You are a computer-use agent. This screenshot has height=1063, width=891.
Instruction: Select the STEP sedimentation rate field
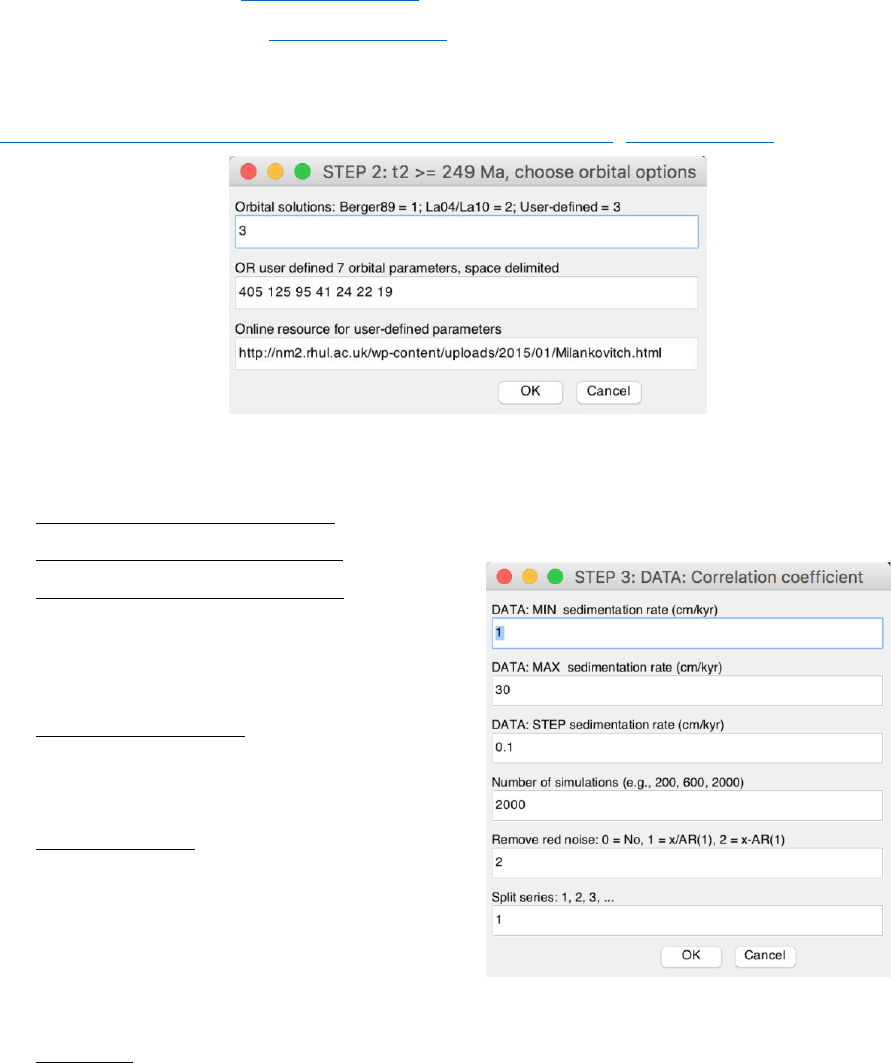tap(686, 747)
